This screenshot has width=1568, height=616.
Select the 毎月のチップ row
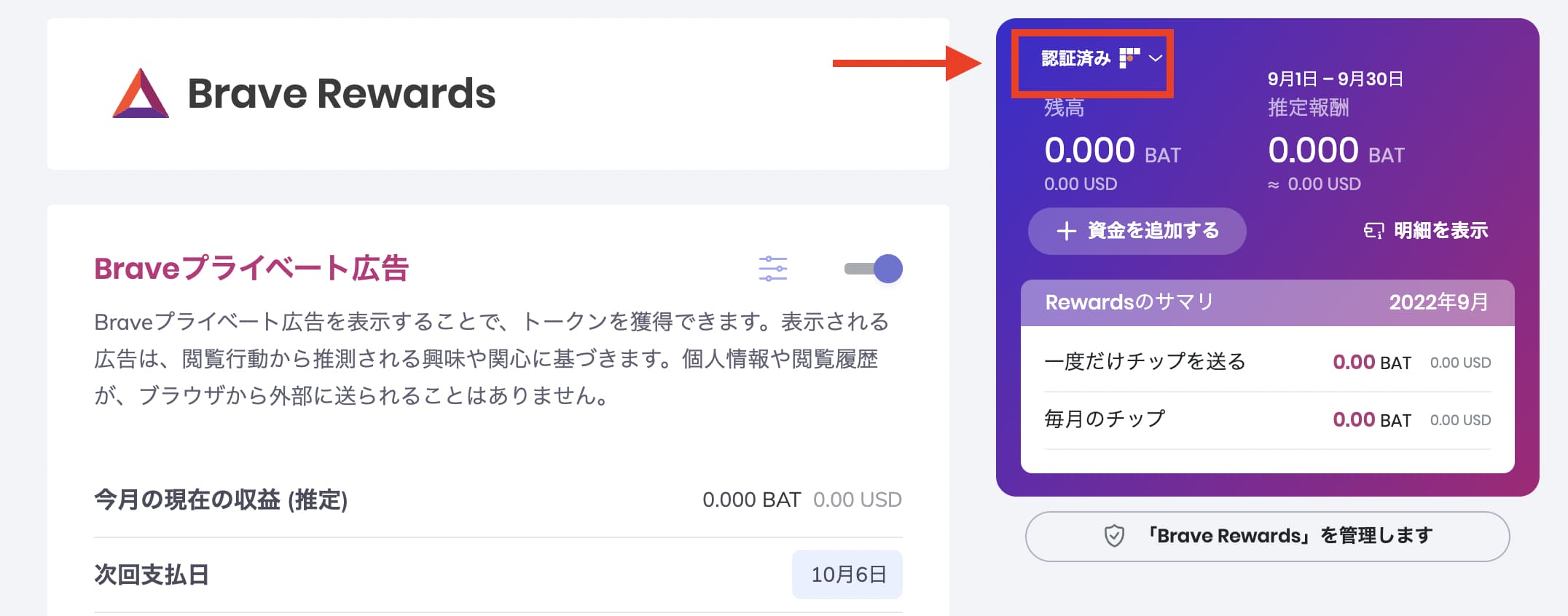[x=1267, y=419]
